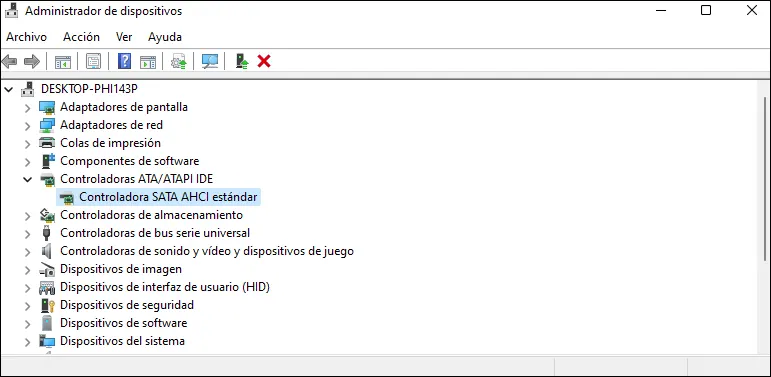The image size is (771, 377).
Task: Select Adaptadores de red label
Action: (x=112, y=125)
